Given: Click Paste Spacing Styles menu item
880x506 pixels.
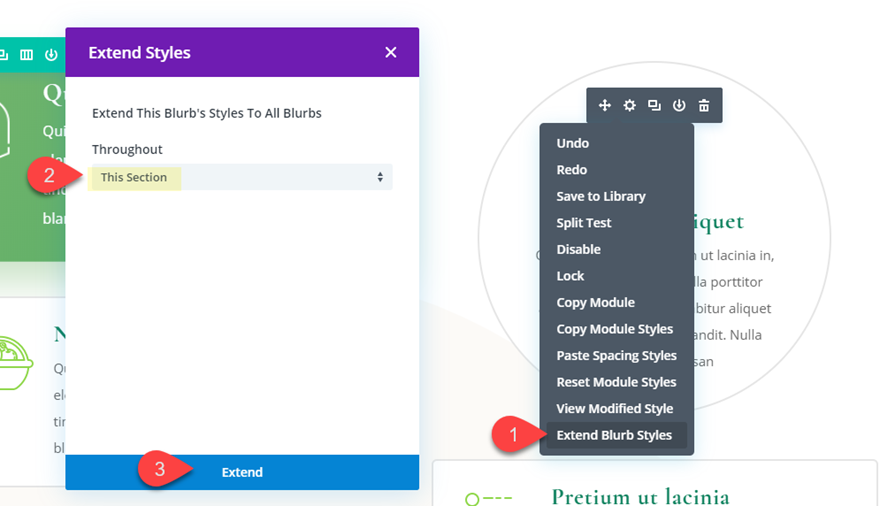Looking at the screenshot, I should pos(616,355).
